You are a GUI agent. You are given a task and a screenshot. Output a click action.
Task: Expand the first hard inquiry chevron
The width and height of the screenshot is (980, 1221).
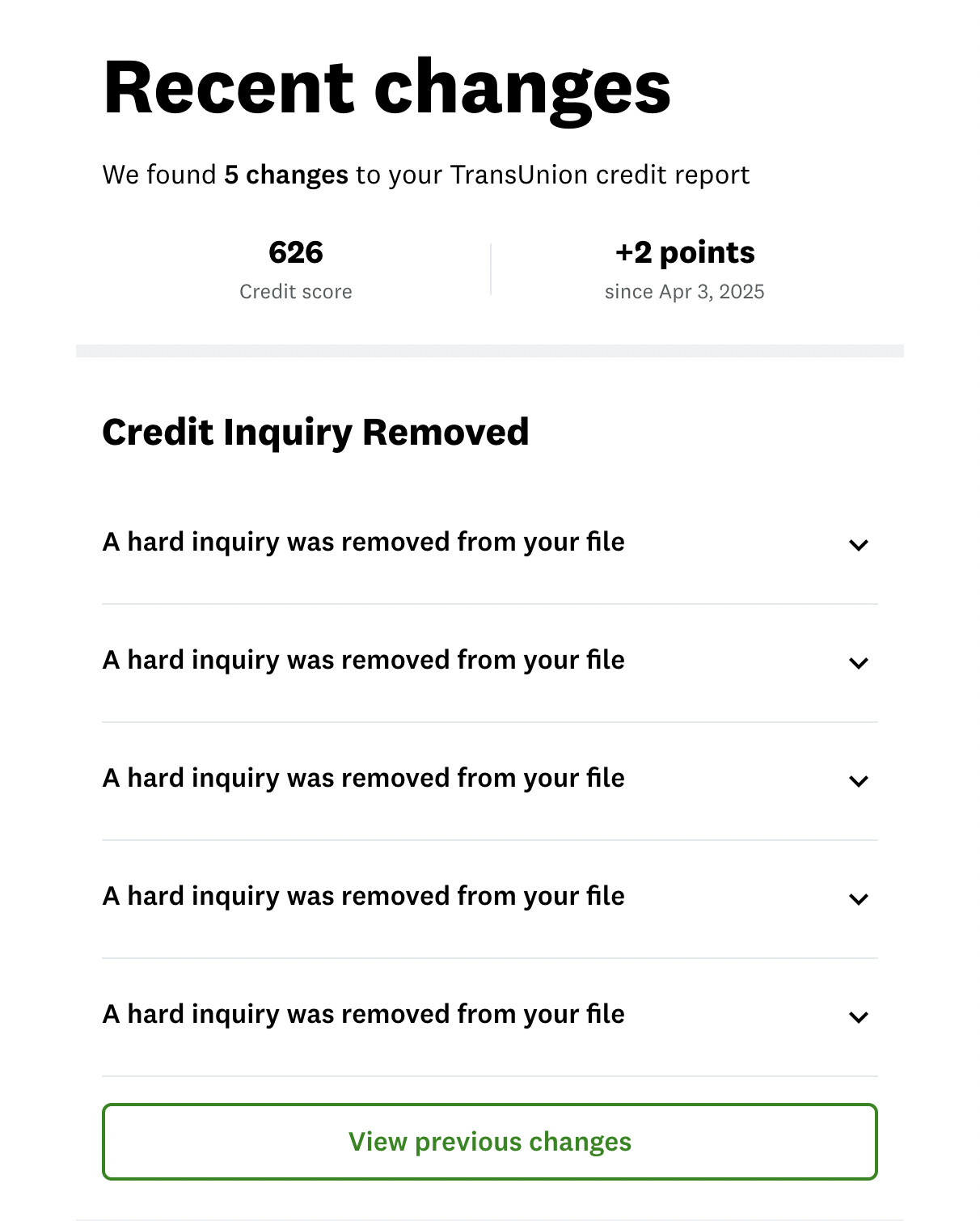(859, 545)
